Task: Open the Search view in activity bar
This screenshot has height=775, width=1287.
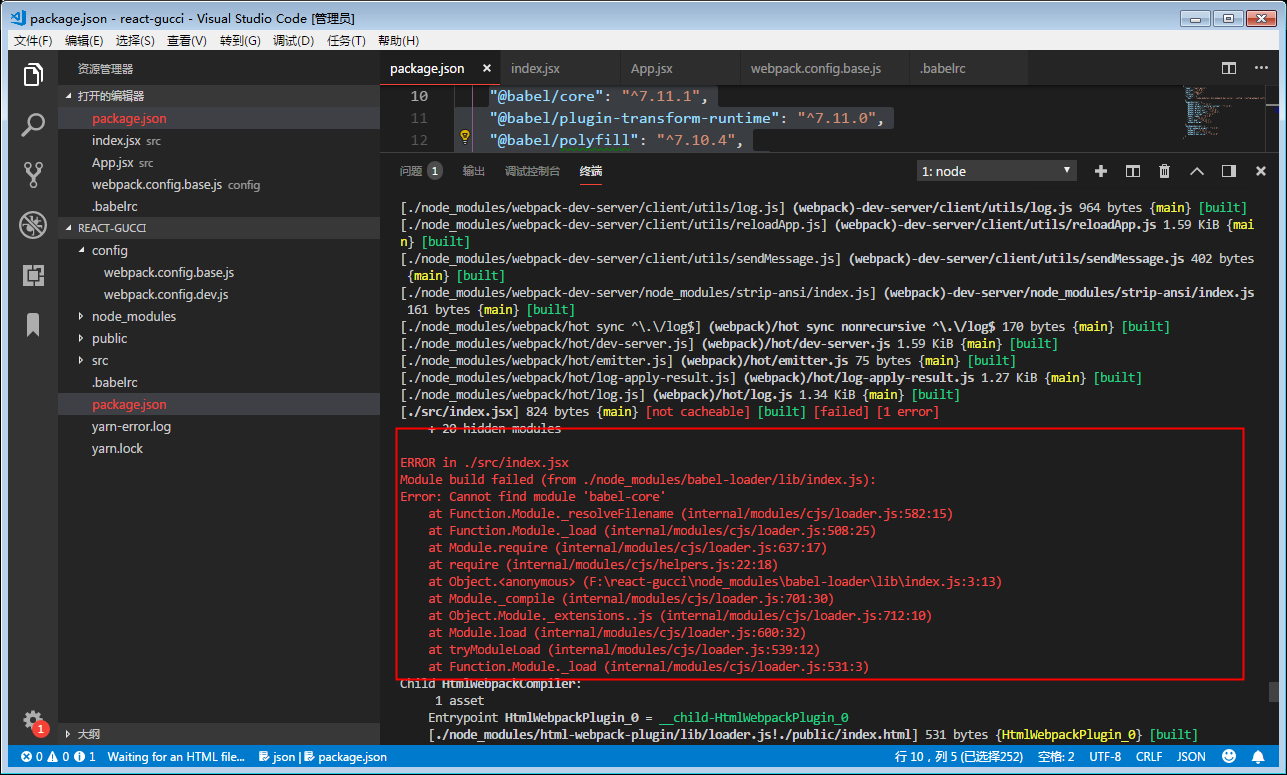Action: [x=34, y=125]
